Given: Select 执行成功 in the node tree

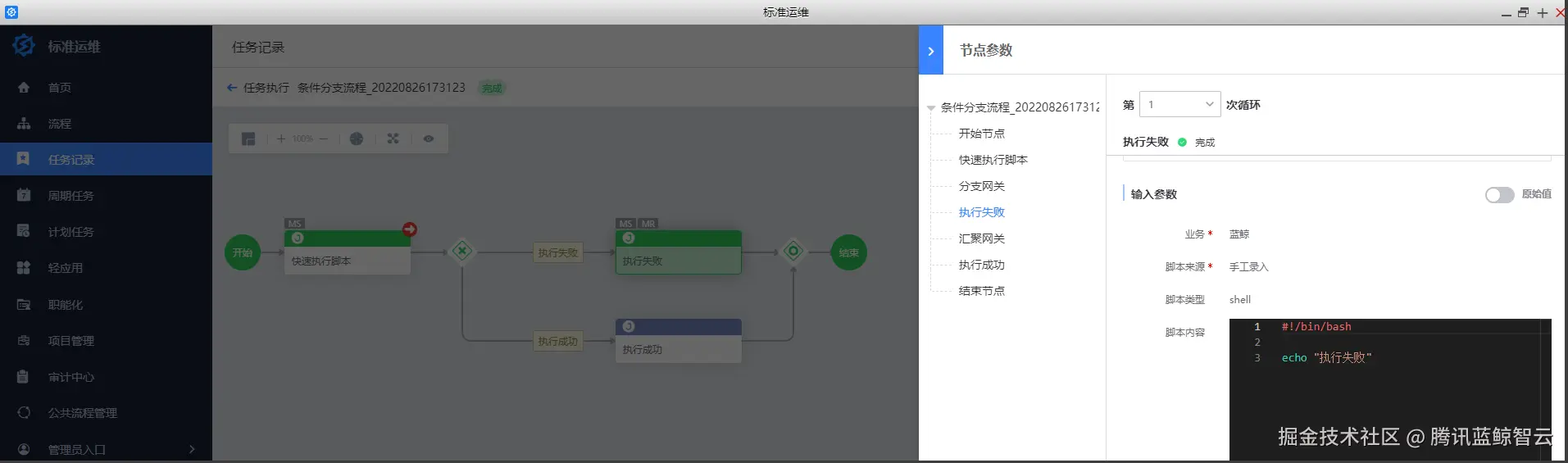Looking at the screenshot, I should 982,265.
